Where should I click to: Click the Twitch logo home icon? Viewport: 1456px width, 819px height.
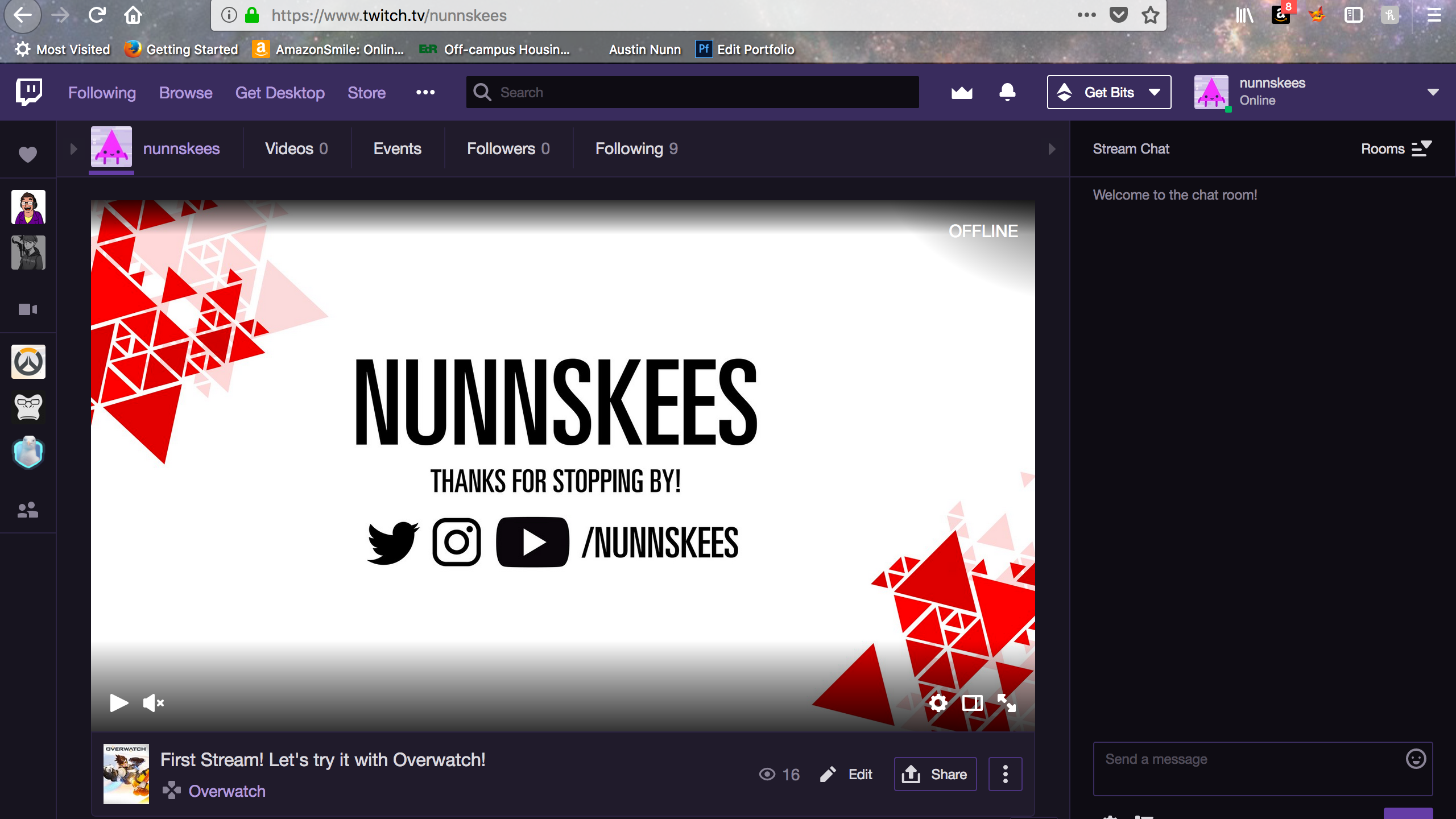(x=29, y=92)
